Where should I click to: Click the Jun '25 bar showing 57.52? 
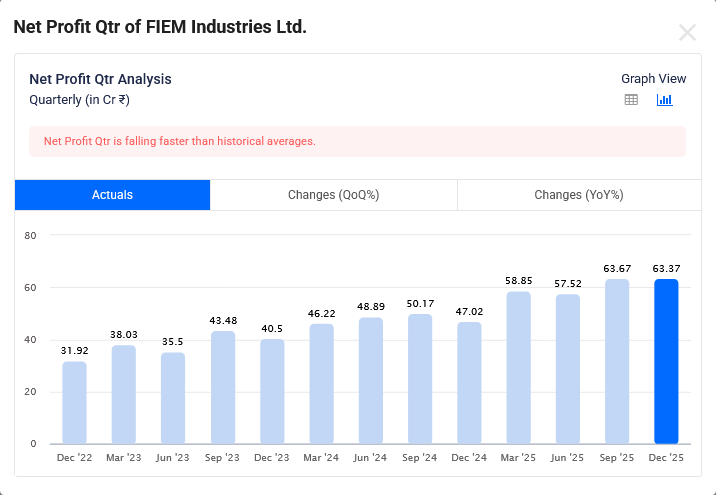(568, 370)
